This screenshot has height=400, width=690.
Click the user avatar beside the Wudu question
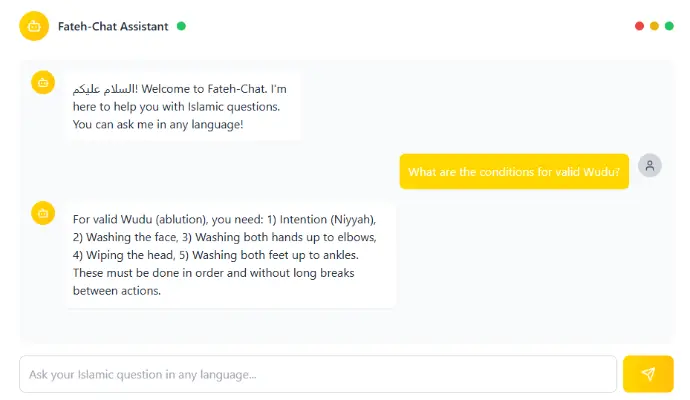650,167
